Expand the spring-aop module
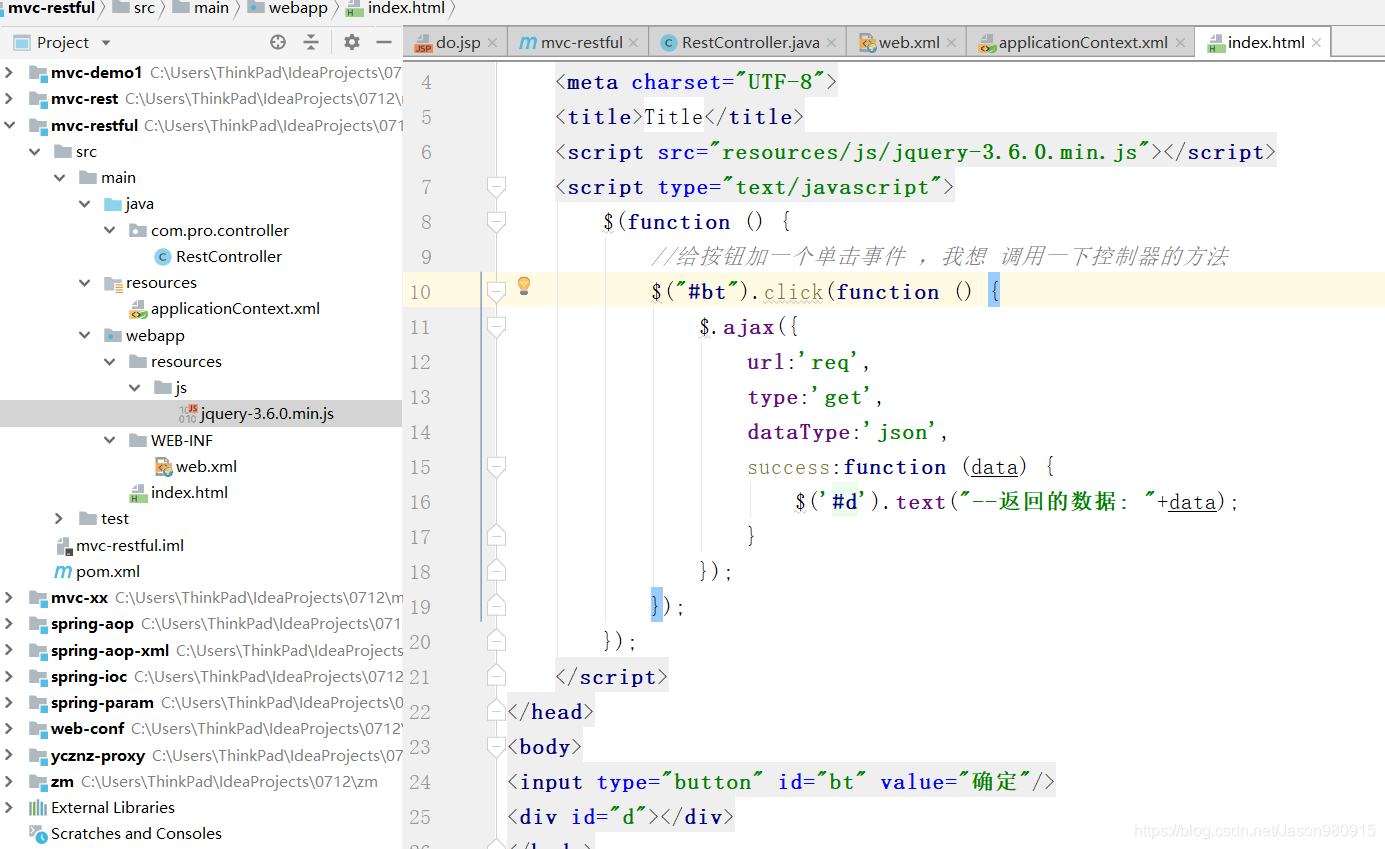This screenshot has height=849, width=1385. pos(9,624)
